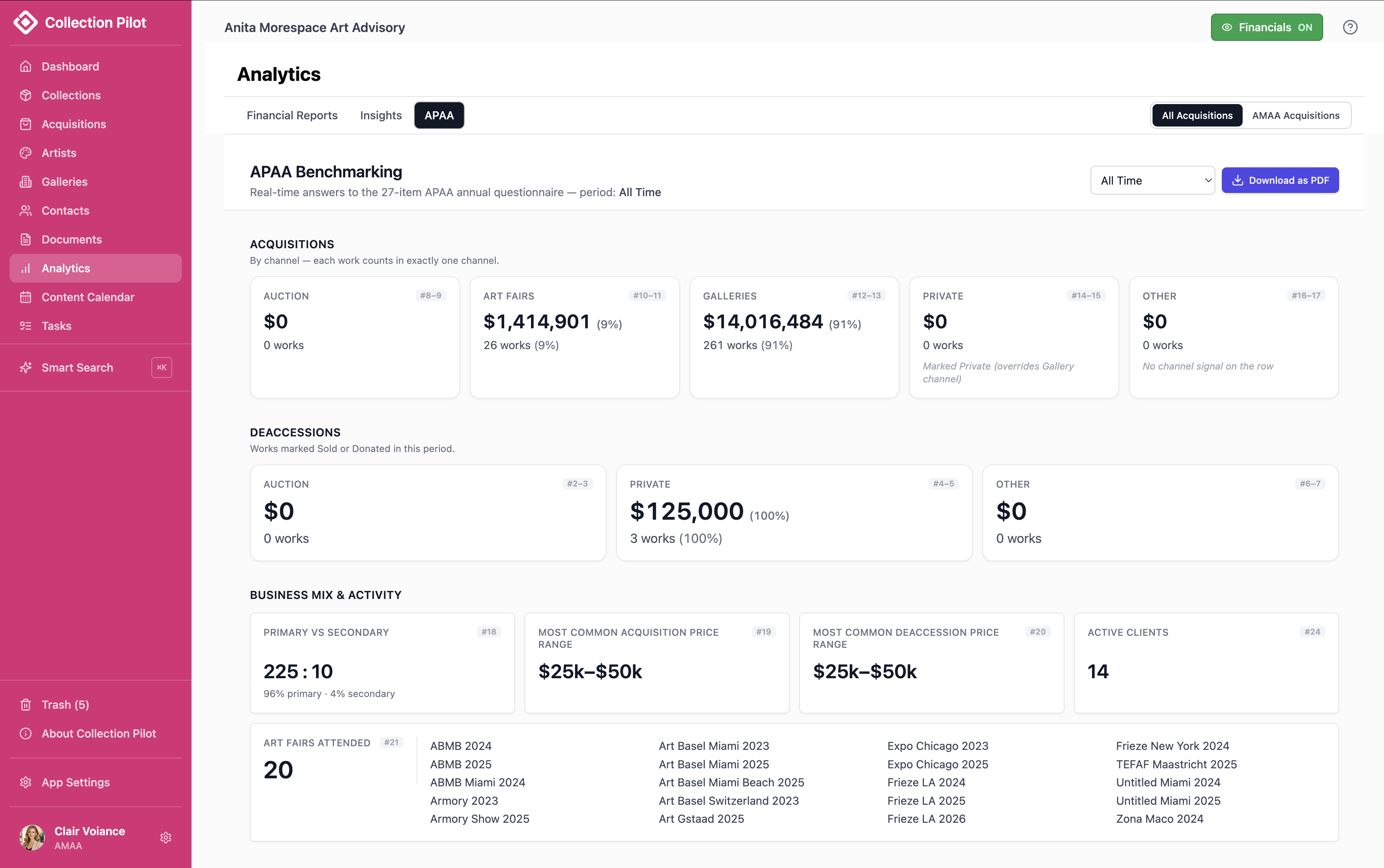This screenshot has height=868, width=1384.
Task: Select the All Acquisitions segment
Action: (1197, 115)
